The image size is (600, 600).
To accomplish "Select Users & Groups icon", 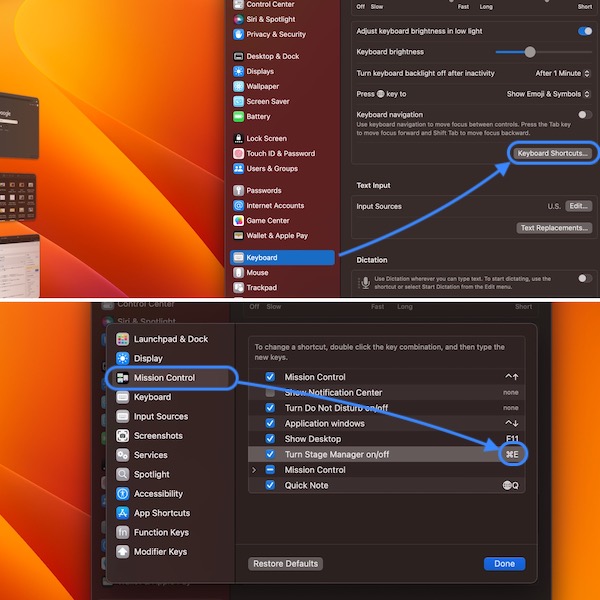I will tap(238, 168).
